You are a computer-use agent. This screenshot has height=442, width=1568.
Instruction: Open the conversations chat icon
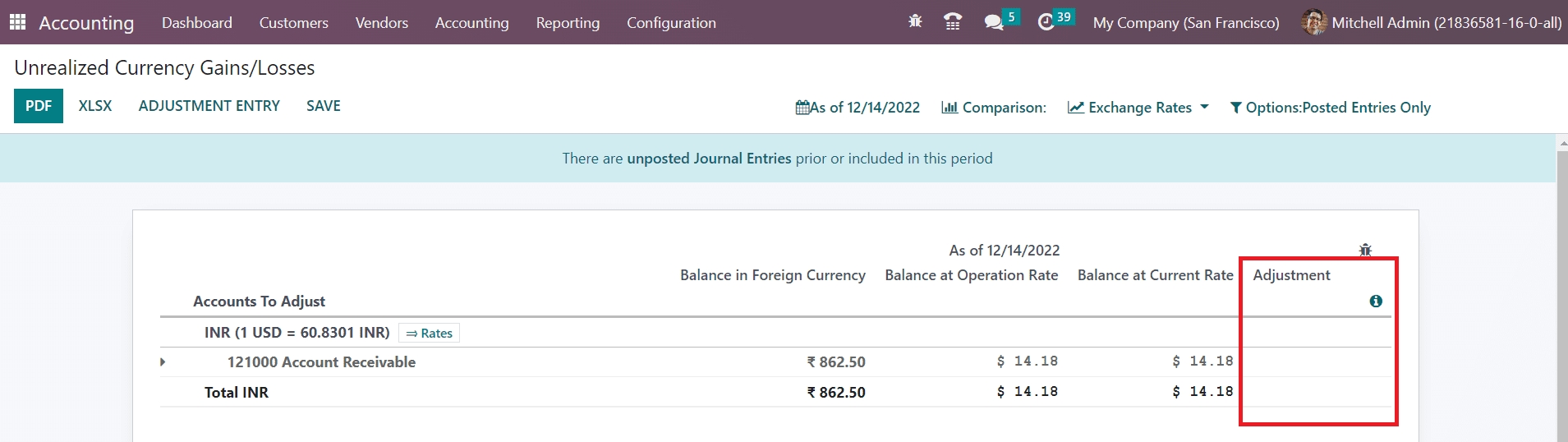pyautogui.click(x=994, y=22)
